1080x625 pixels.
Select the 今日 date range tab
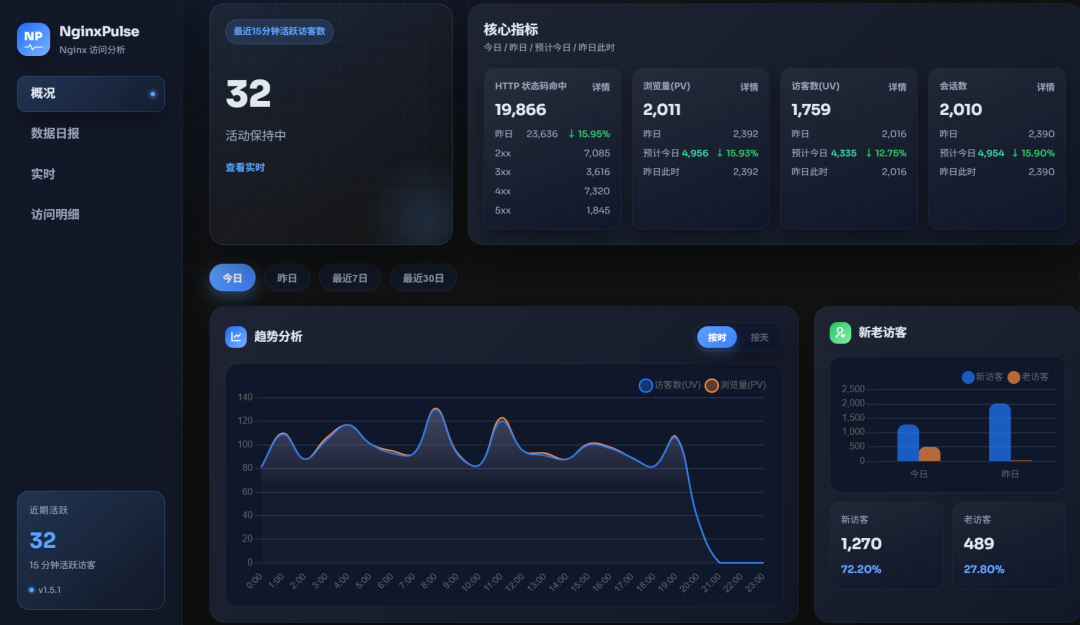click(x=232, y=278)
